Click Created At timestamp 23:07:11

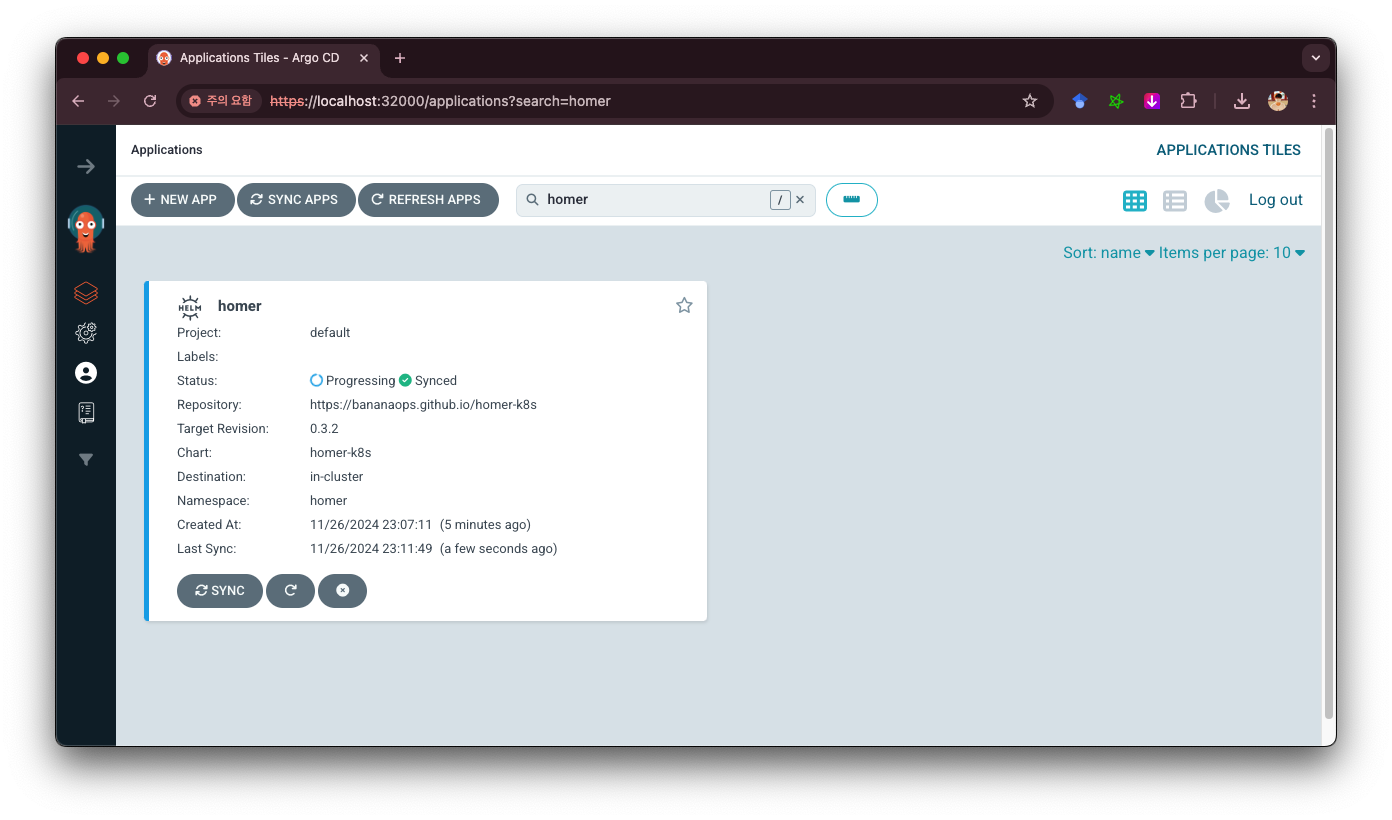click(371, 525)
